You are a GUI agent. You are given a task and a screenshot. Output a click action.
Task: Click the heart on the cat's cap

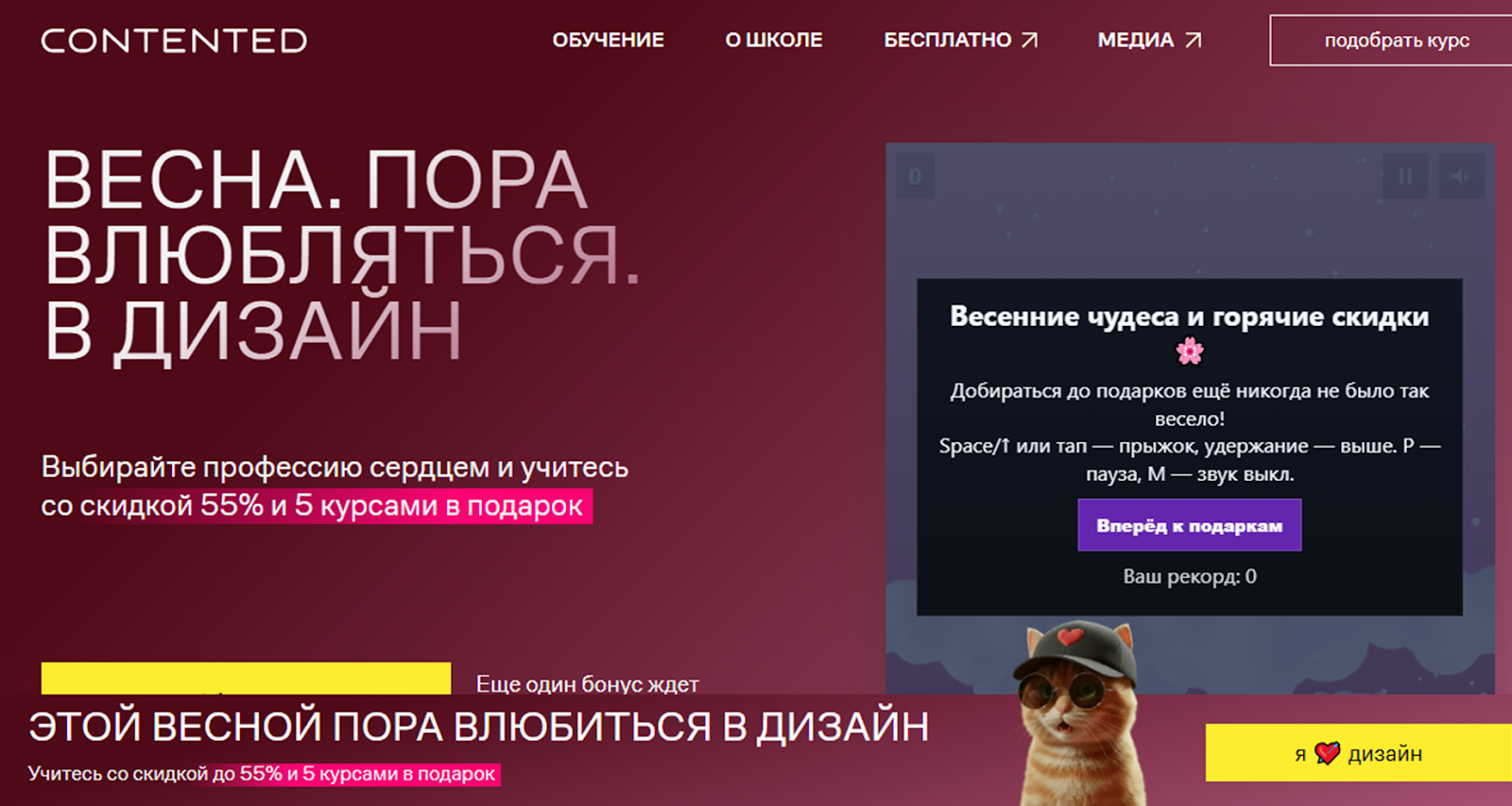[x=1070, y=637]
